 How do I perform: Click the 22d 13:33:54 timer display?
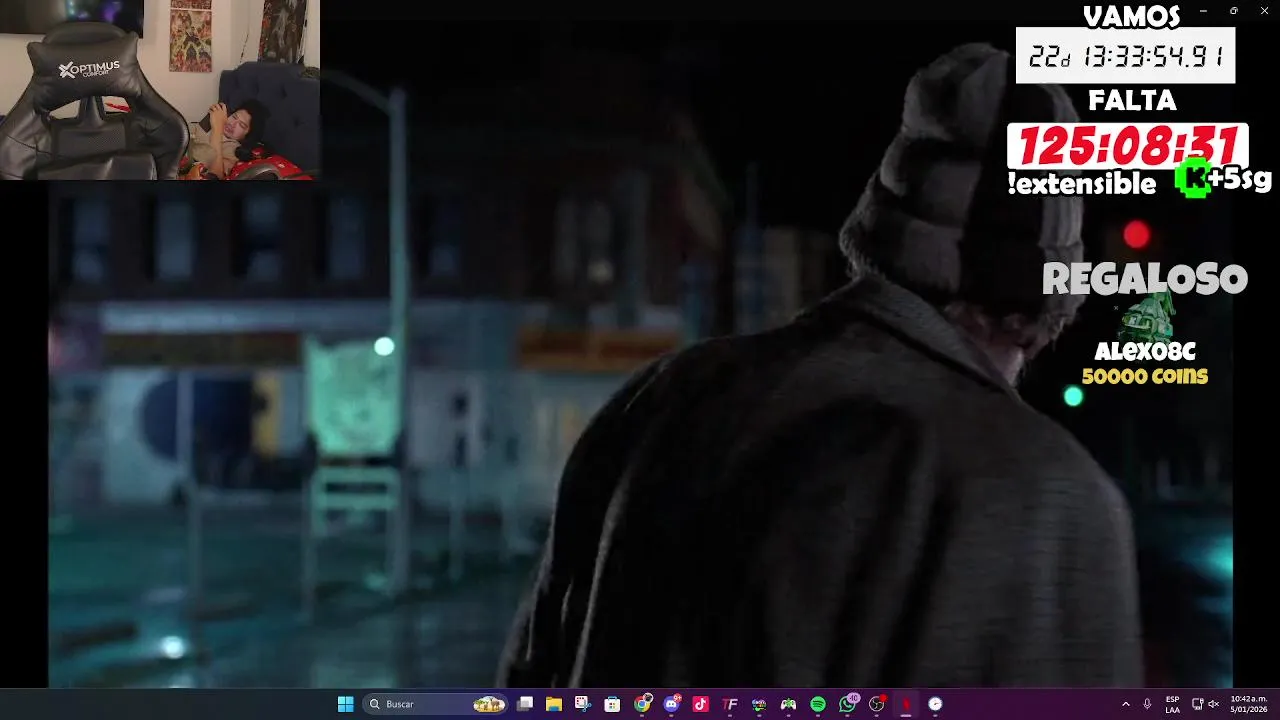click(1126, 56)
